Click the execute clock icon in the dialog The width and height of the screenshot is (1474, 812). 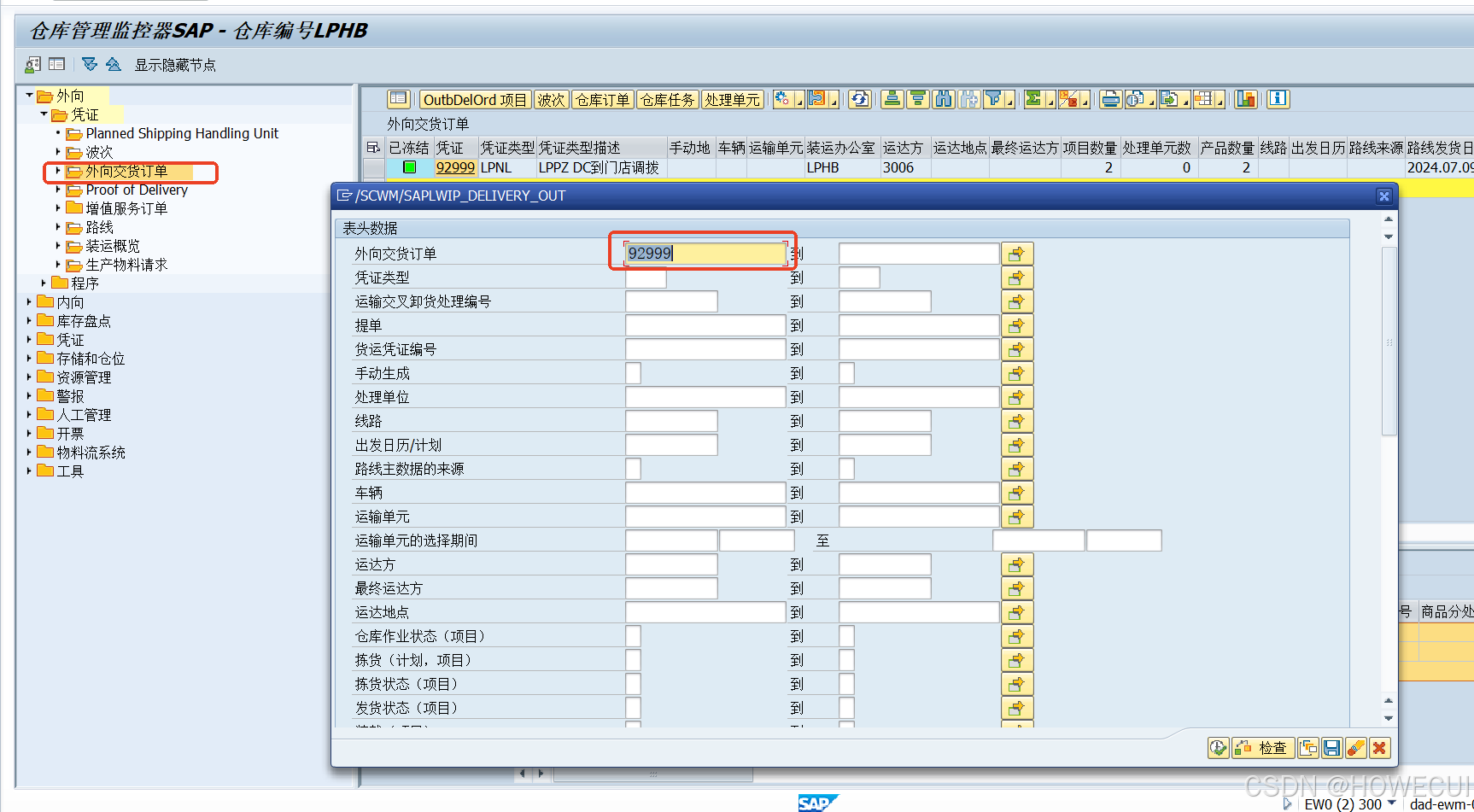coord(1219,748)
